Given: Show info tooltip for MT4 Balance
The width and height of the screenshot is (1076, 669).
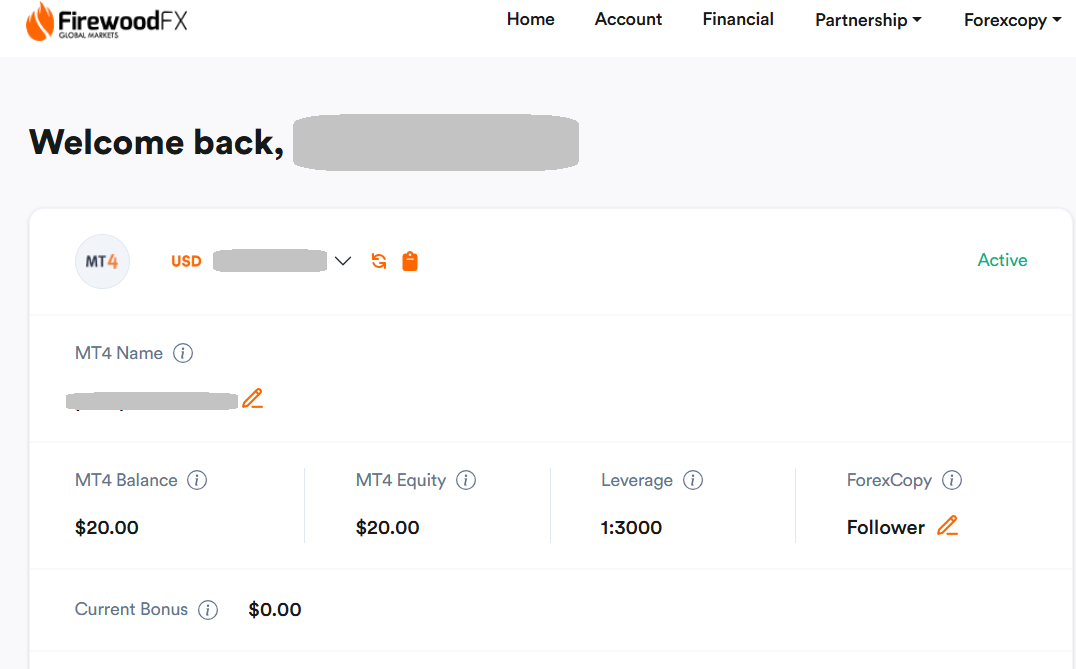Looking at the screenshot, I should pos(197,480).
